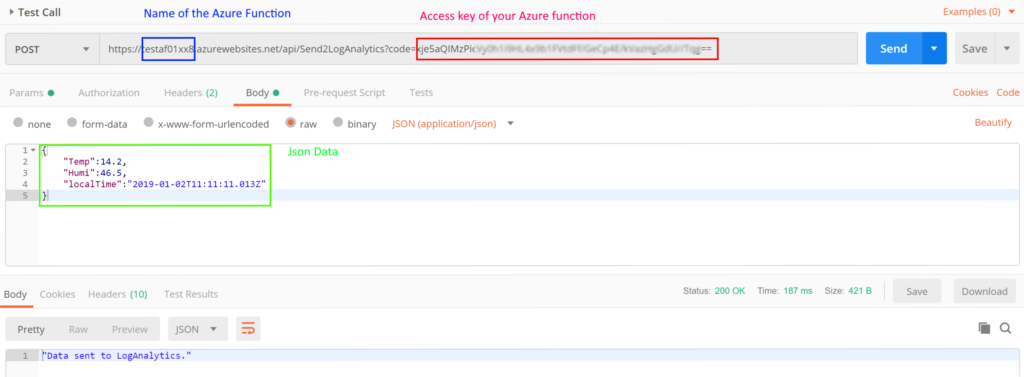The image size is (1024, 377).
Task: Expand the Test Call disclosure triangle
Action: tap(12, 12)
